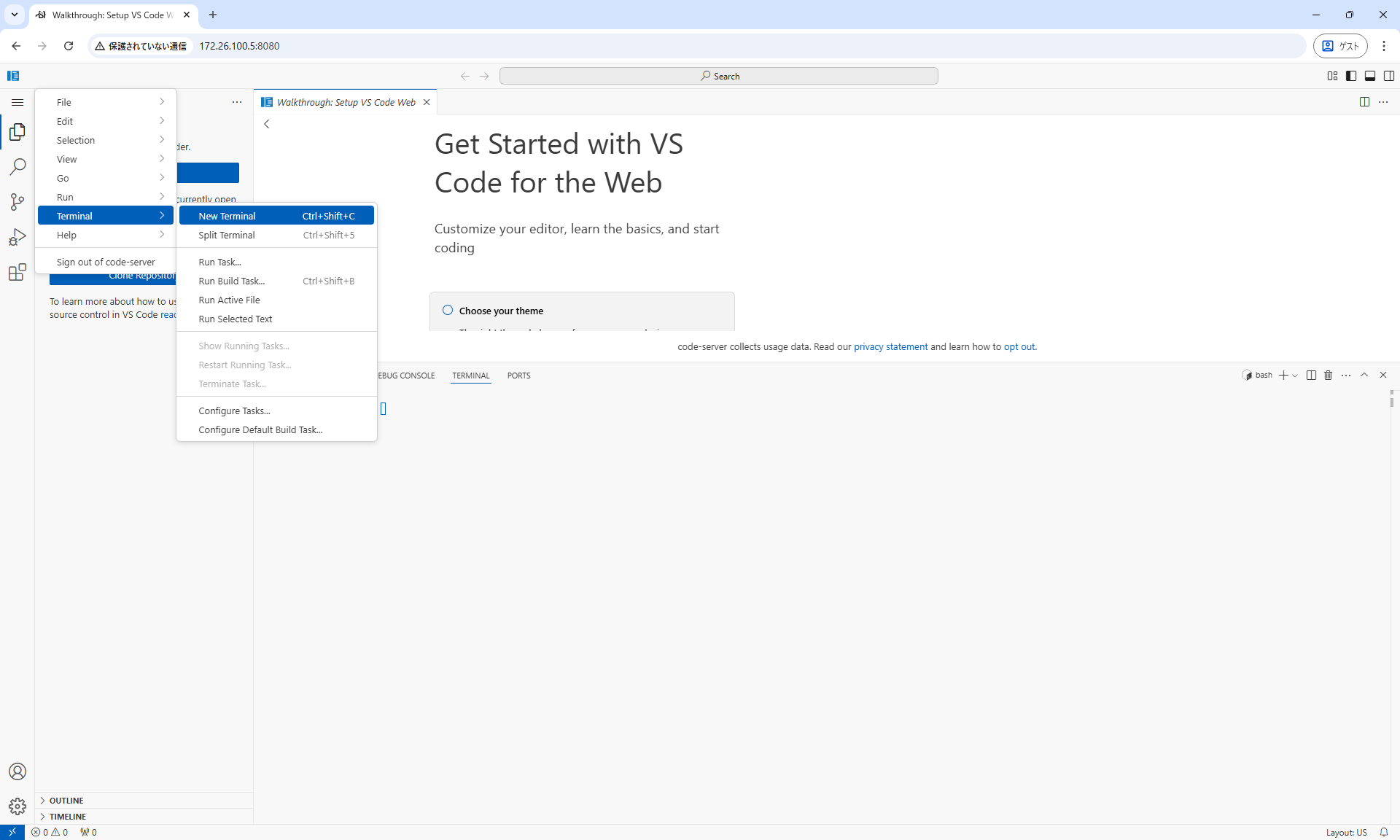Open the Search view in activity bar
The image size is (1400, 840).
[x=17, y=167]
